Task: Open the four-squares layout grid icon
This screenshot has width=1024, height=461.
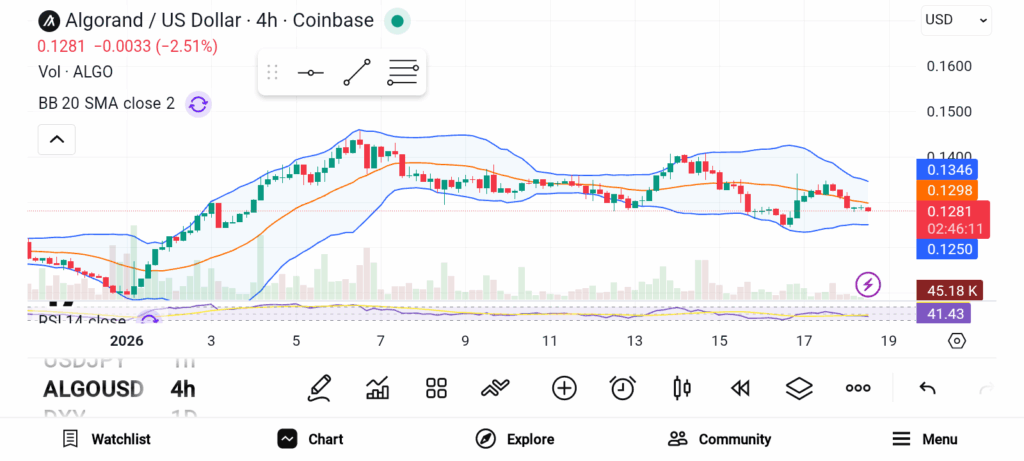Action: point(436,388)
